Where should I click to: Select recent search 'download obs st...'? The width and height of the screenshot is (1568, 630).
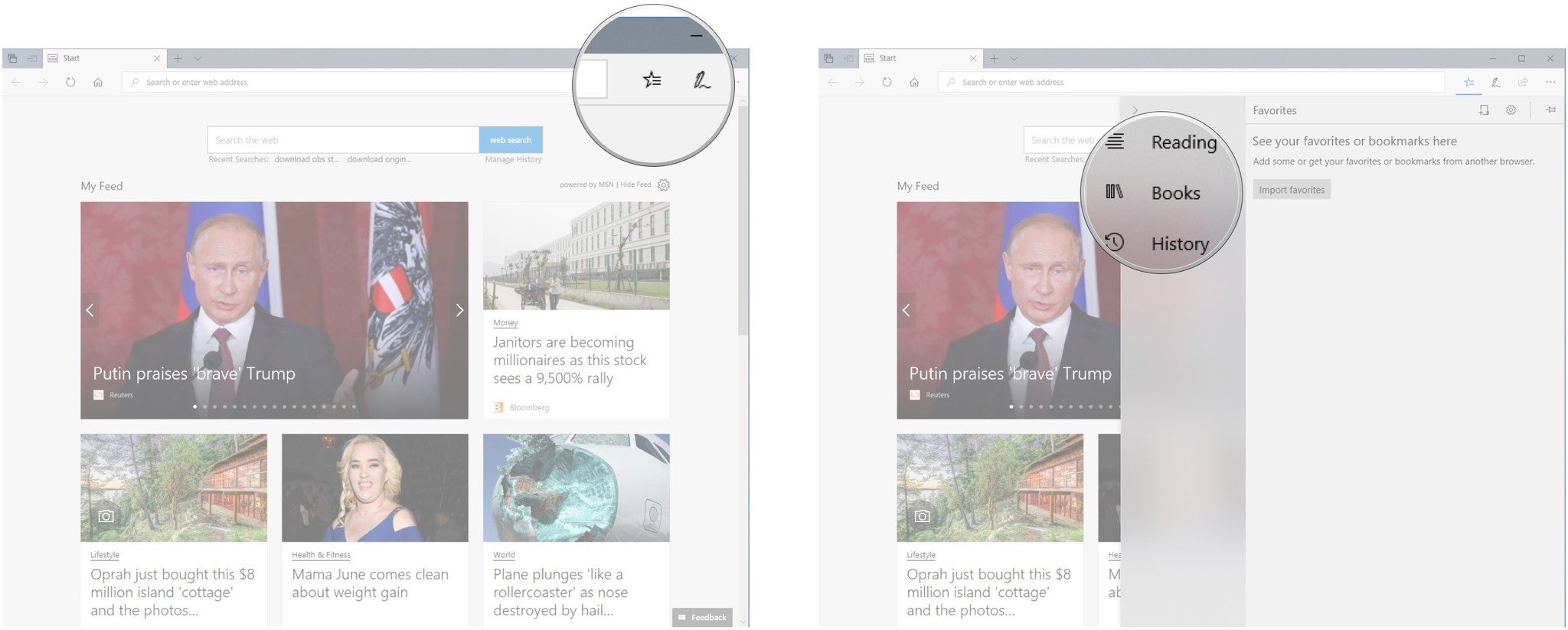(x=306, y=159)
